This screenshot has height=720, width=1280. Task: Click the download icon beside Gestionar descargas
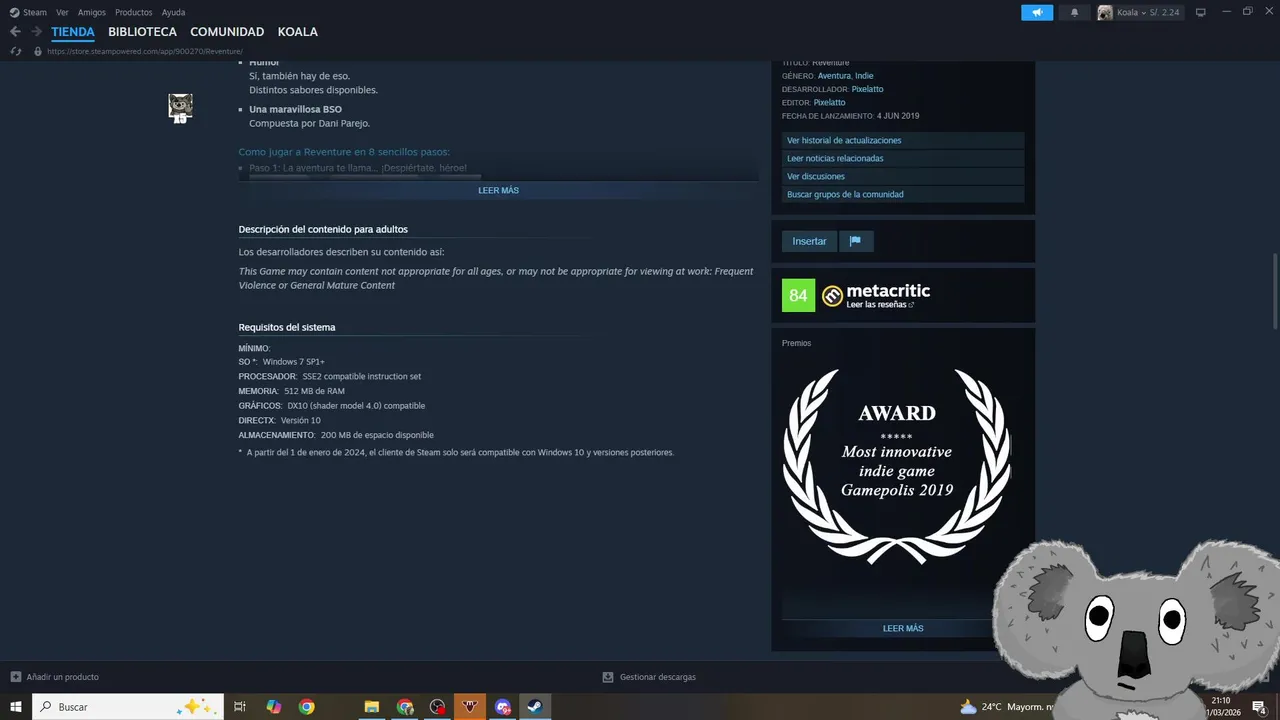[608, 677]
